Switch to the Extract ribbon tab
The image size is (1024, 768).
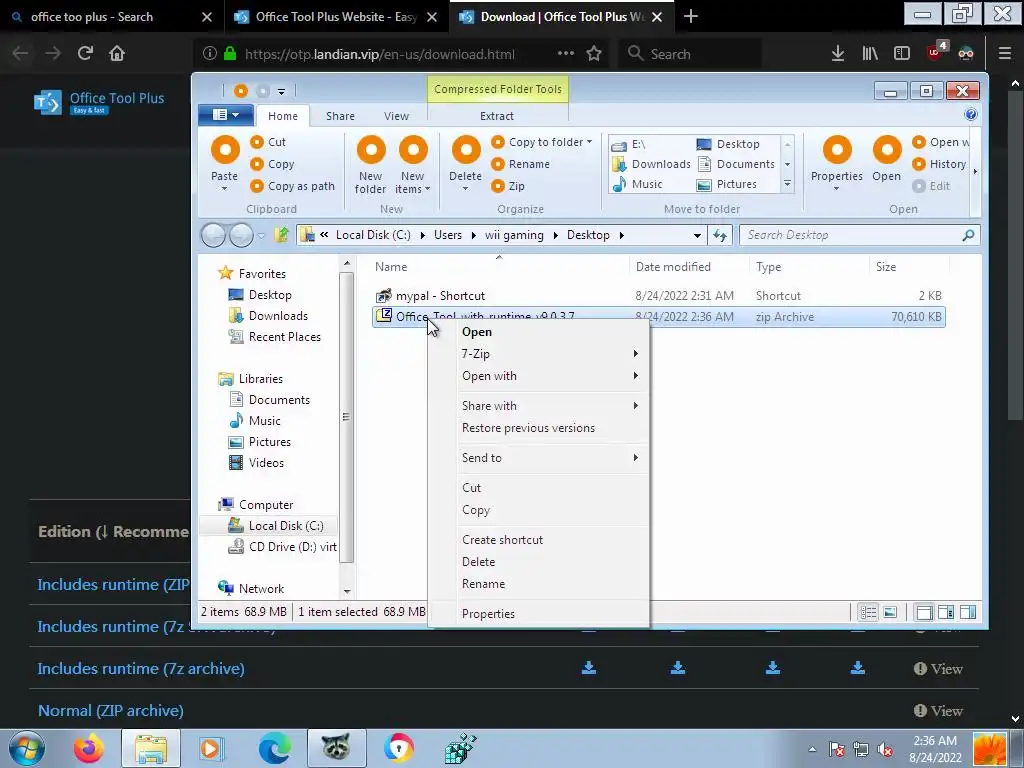(497, 116)
